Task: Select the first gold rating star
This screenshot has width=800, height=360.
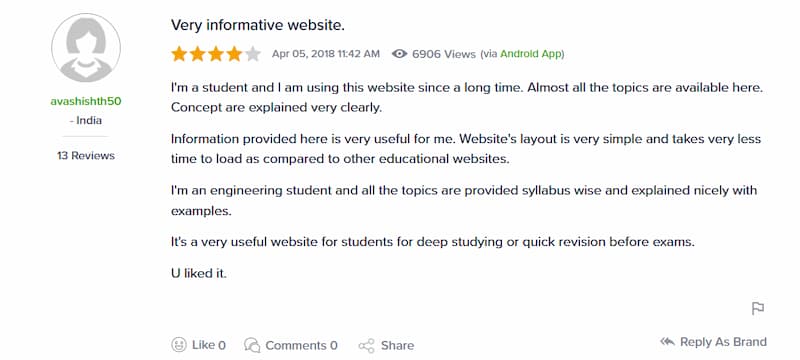Action: pos(179,54)
